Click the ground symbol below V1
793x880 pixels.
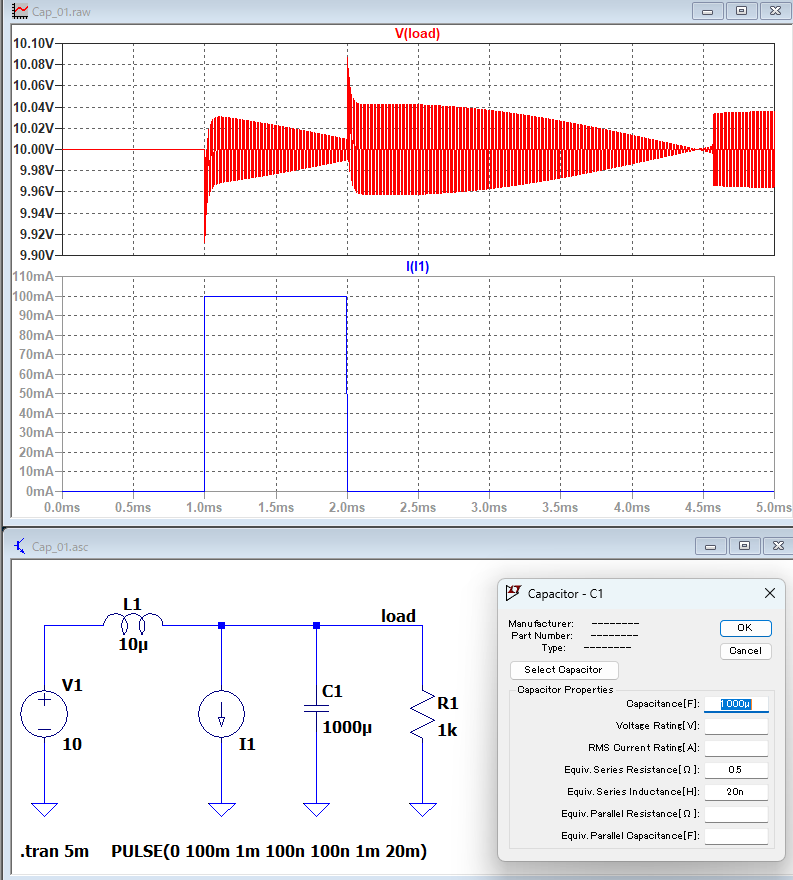coord(44,808)
